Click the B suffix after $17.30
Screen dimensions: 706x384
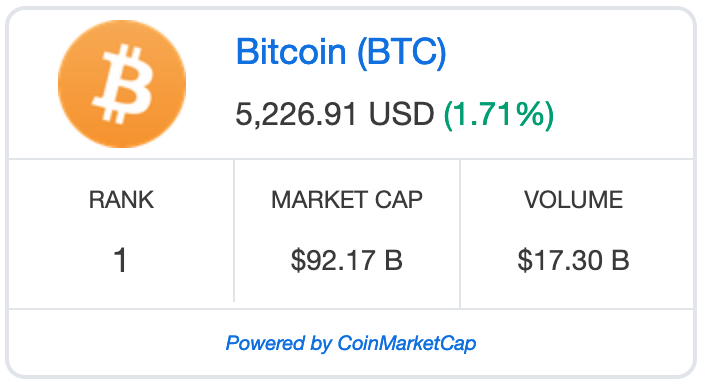620,260
